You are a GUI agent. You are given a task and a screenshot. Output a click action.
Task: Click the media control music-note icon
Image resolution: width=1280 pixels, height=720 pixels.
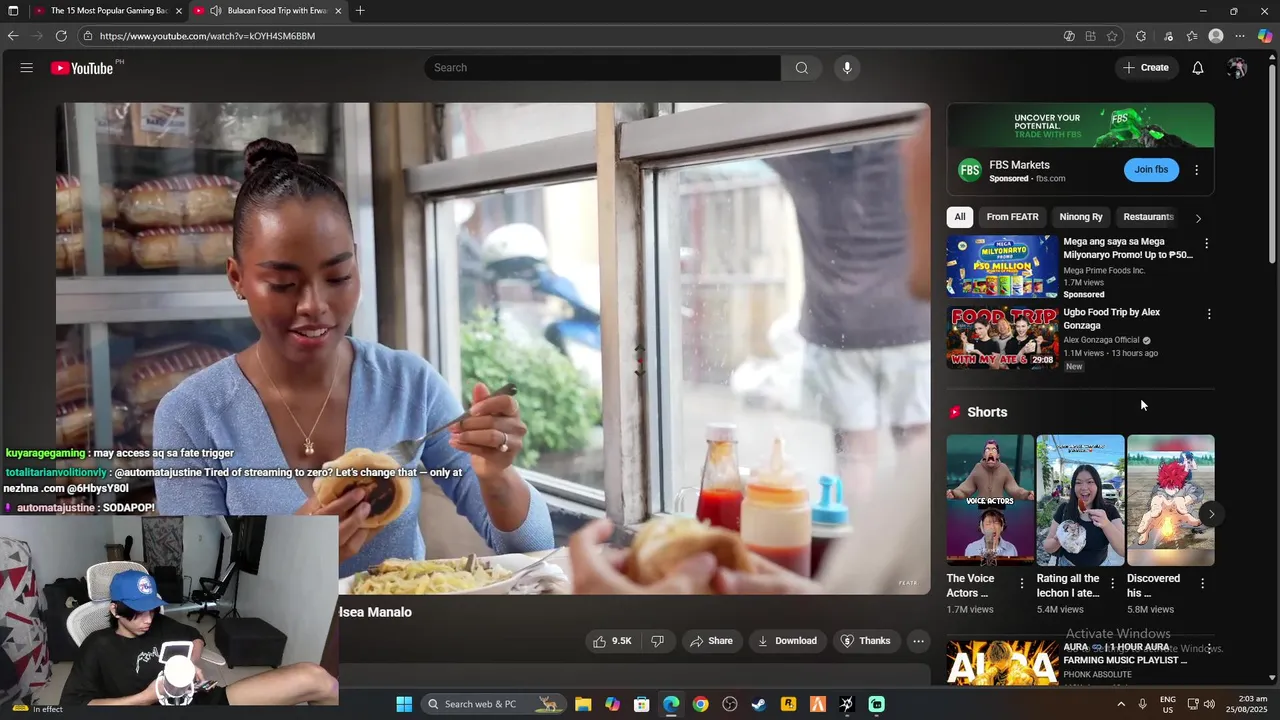tap(1168, 36)
